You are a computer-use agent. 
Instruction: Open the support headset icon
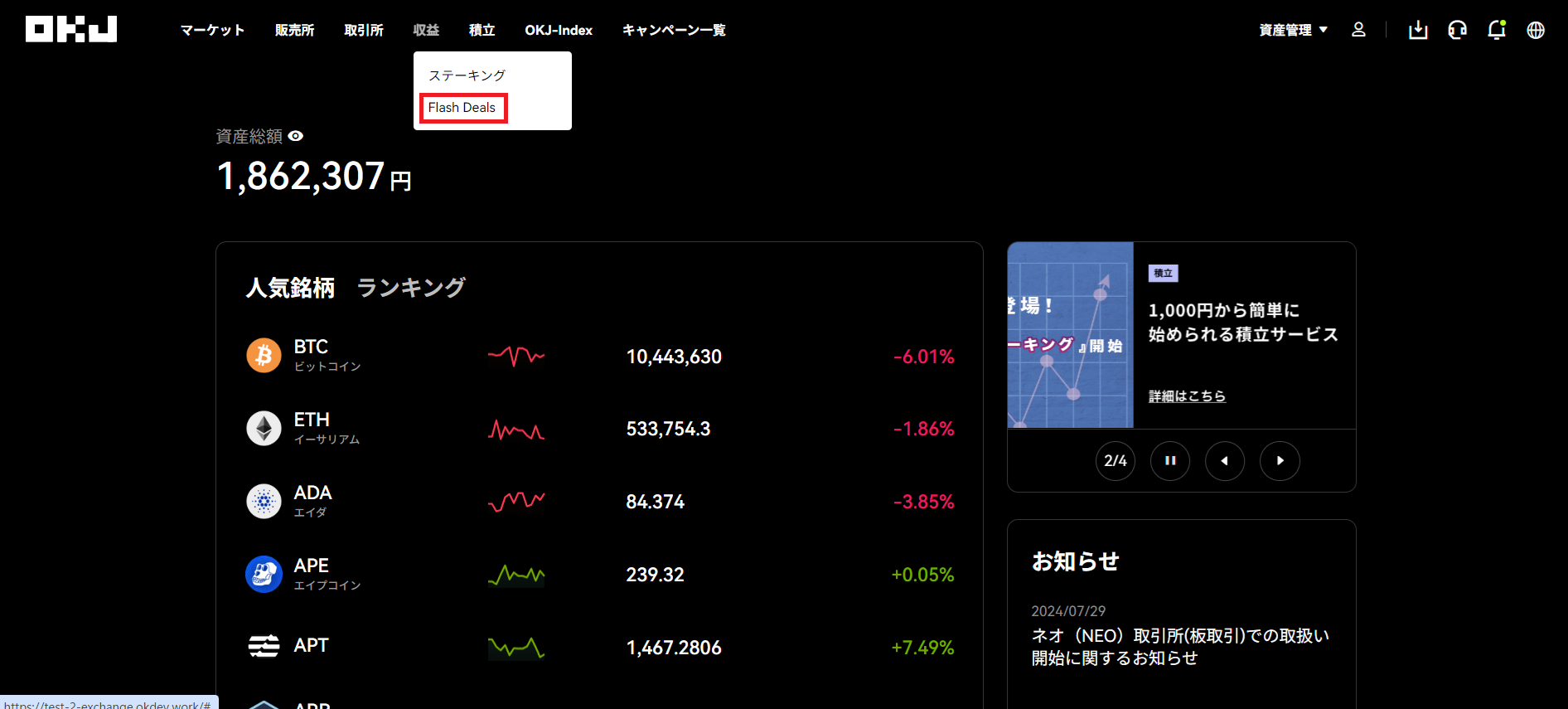click(1457, 30)
